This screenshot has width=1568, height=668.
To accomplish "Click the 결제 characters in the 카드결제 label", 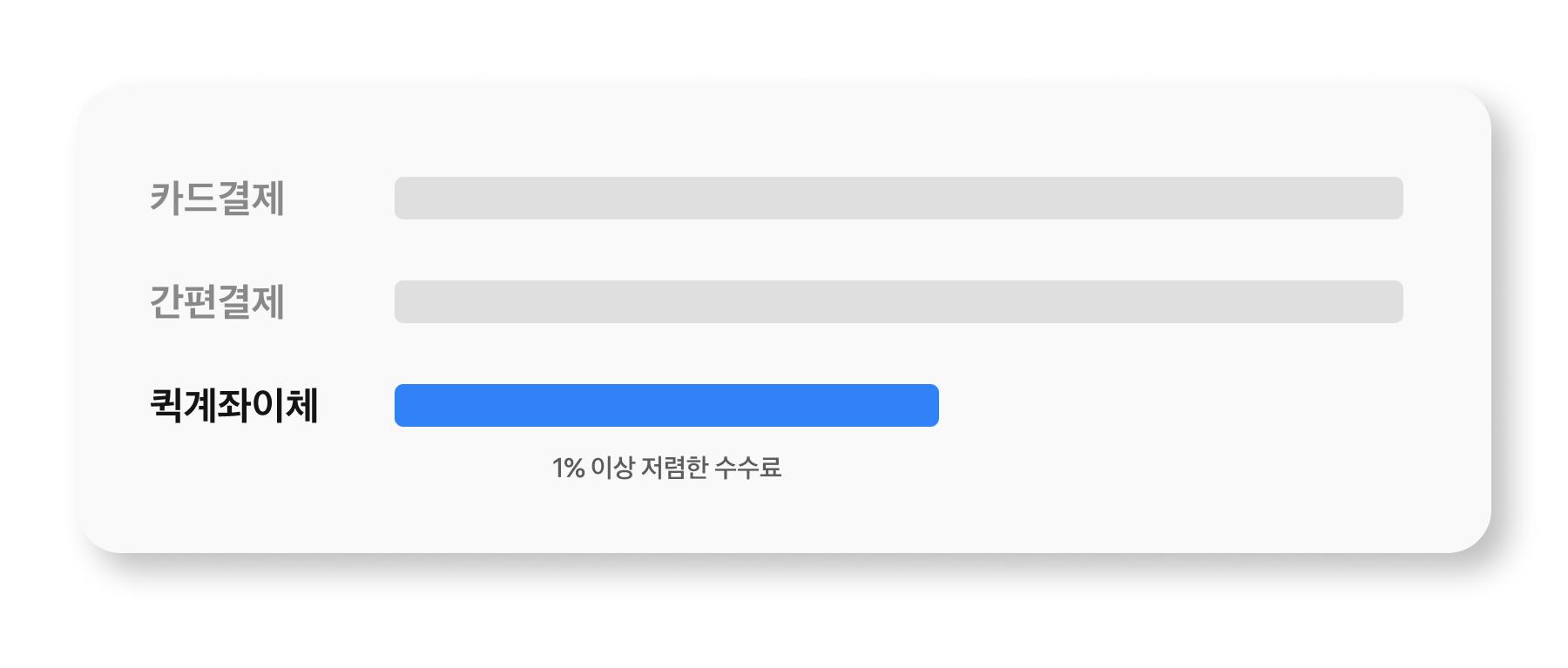I will tap(251, 198).
